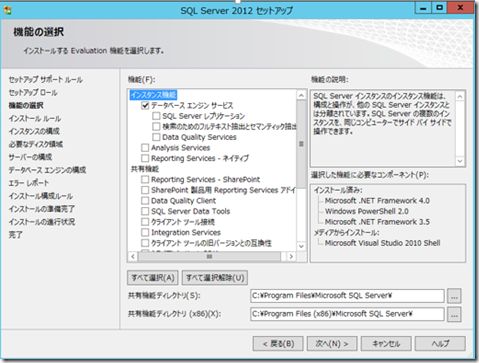Click Microsoft Visual Studio 2010 Shell entry
This screenshot has width=479, height=363.
pyautogui.click(x=382, y=243)
